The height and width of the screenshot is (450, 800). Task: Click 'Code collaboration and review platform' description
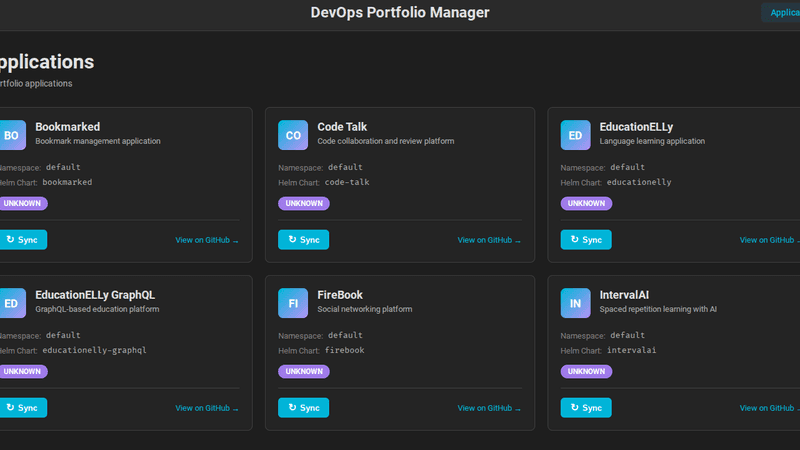(x=386, y=141)
